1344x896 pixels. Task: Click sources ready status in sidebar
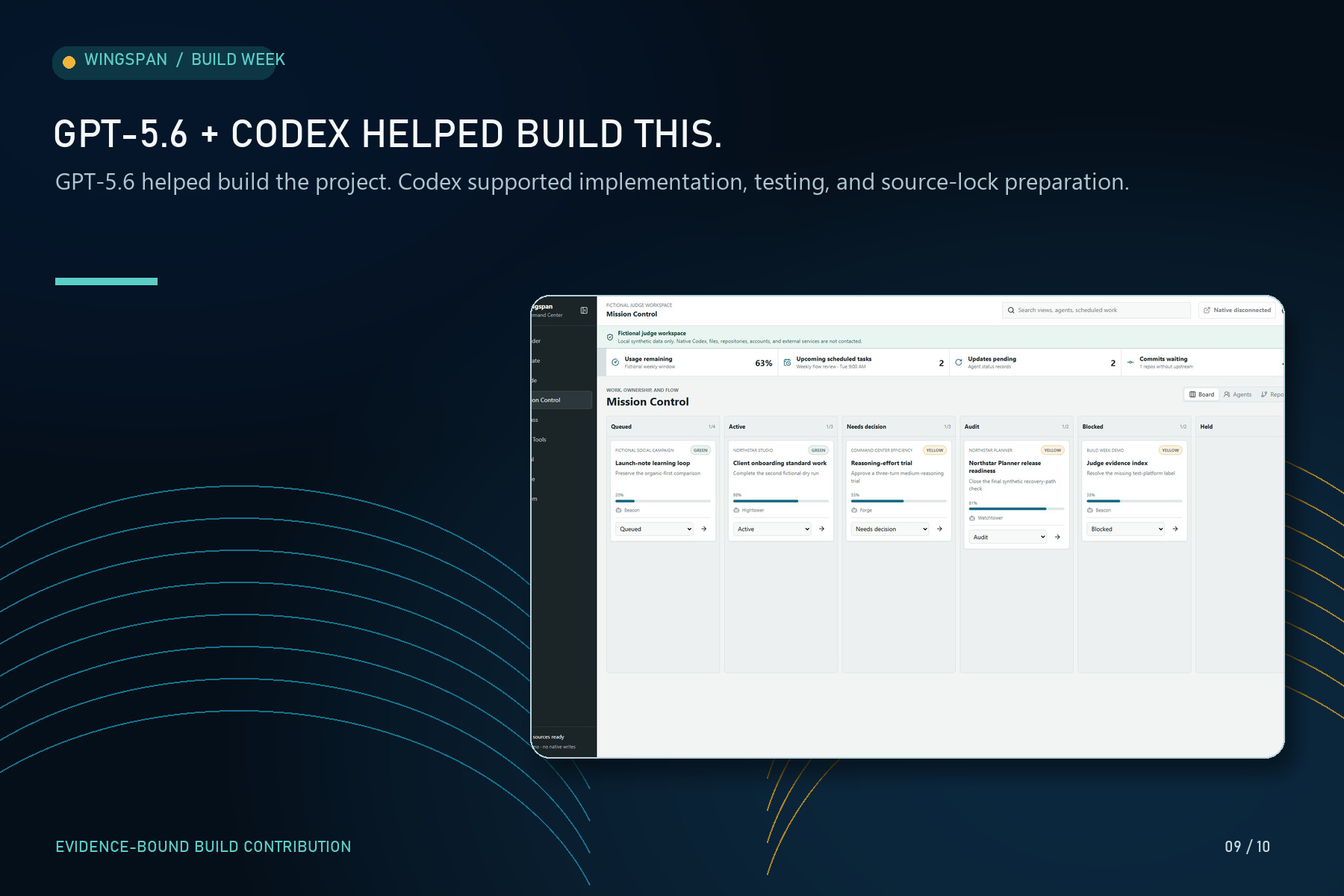549,737
